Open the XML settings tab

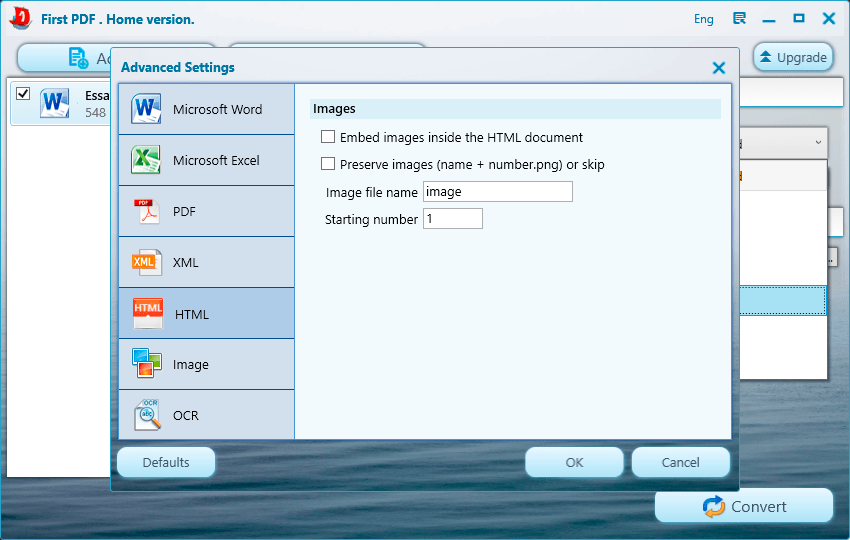coord(207,262)
